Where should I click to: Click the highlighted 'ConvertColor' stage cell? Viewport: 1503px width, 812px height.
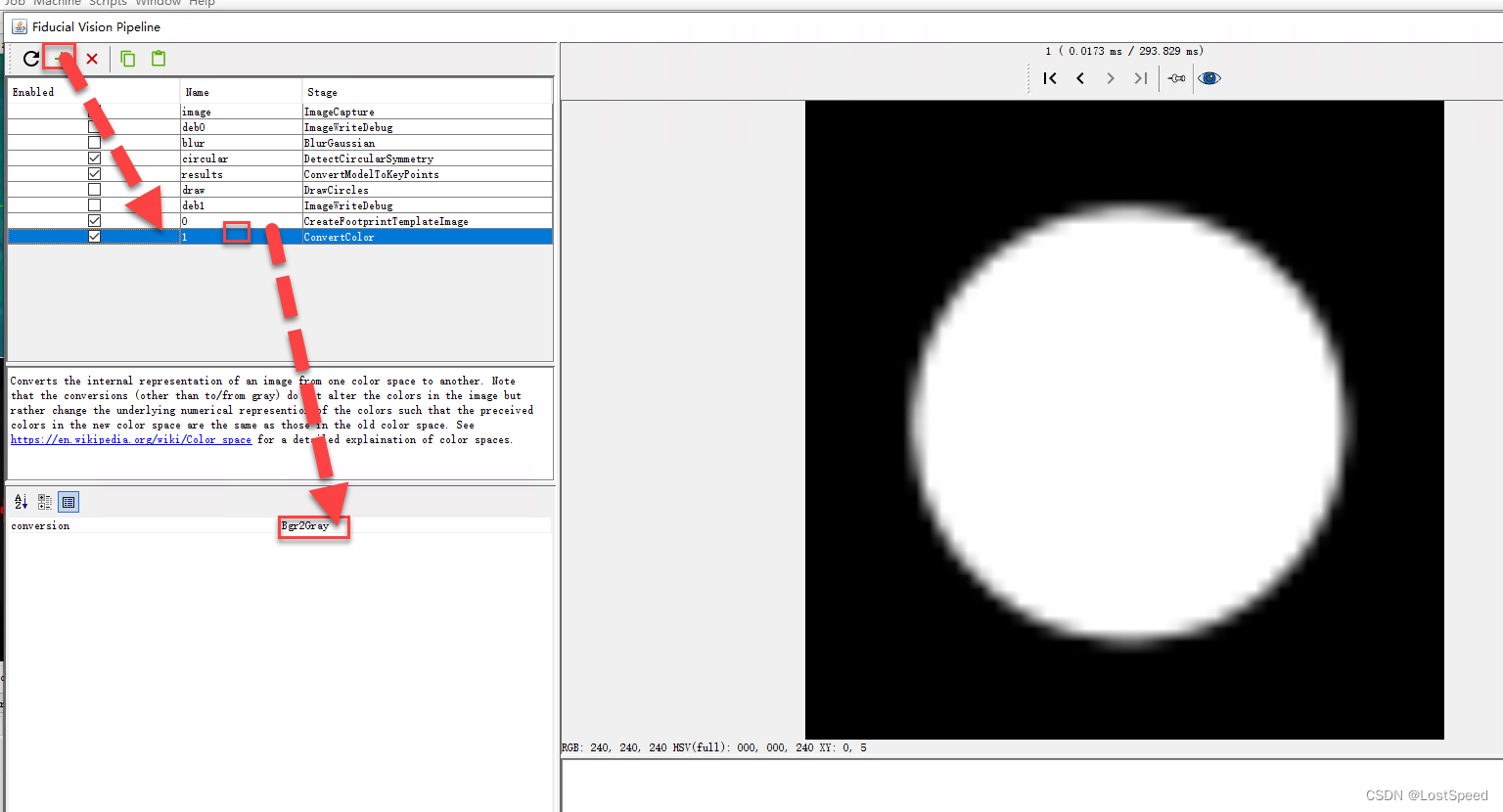pos(428,237)
